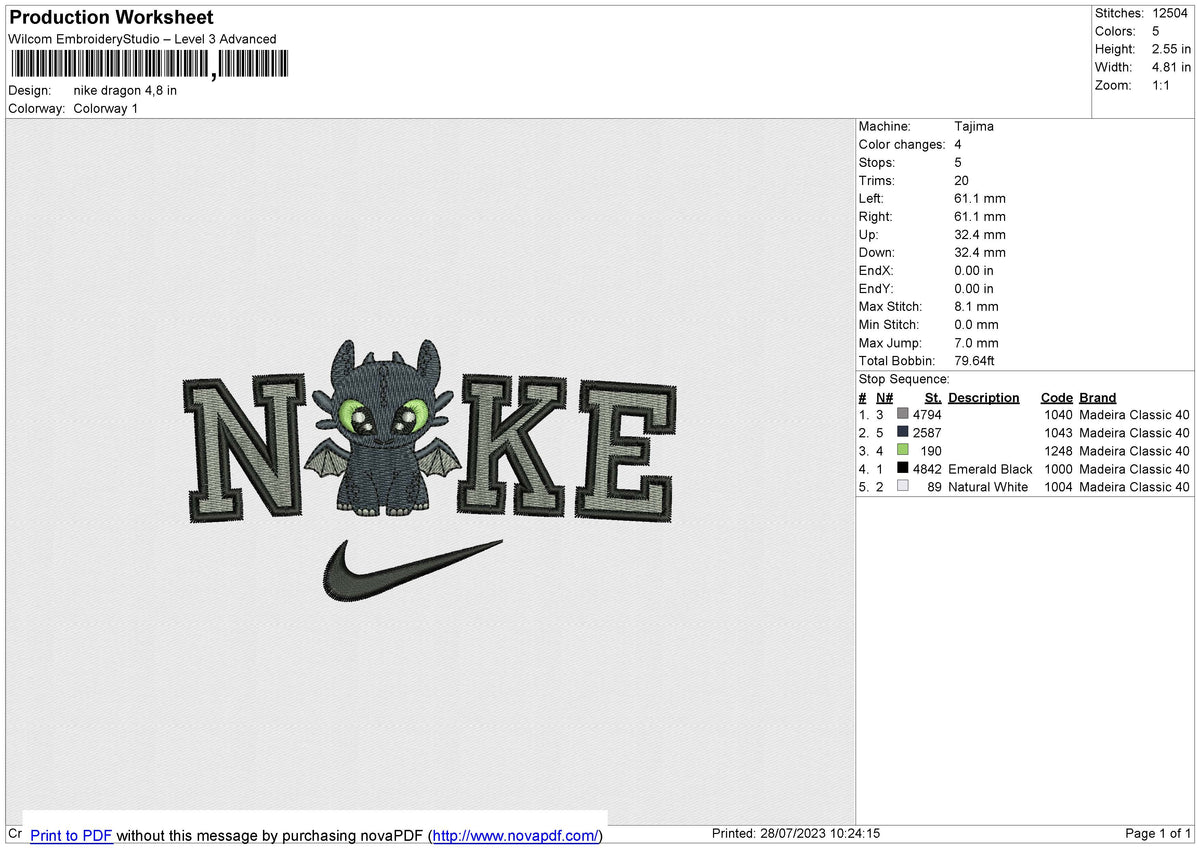
Task: Click the Brand column header
Action: [1097, 398]
